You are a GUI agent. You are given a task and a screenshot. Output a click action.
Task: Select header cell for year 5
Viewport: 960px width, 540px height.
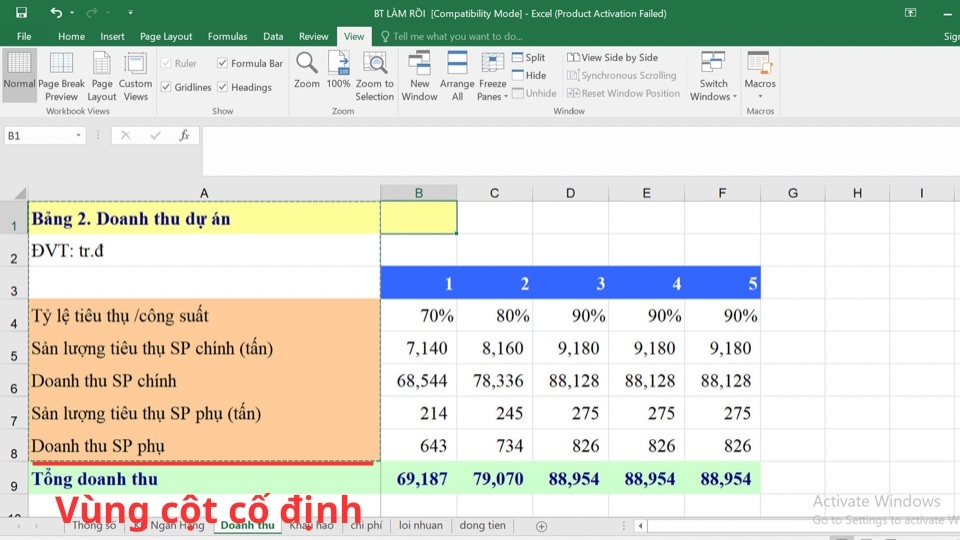[x=722, y=283]
